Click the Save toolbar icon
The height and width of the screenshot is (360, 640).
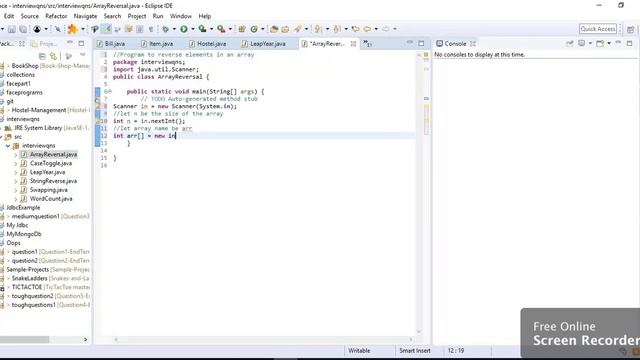[12, 29]
